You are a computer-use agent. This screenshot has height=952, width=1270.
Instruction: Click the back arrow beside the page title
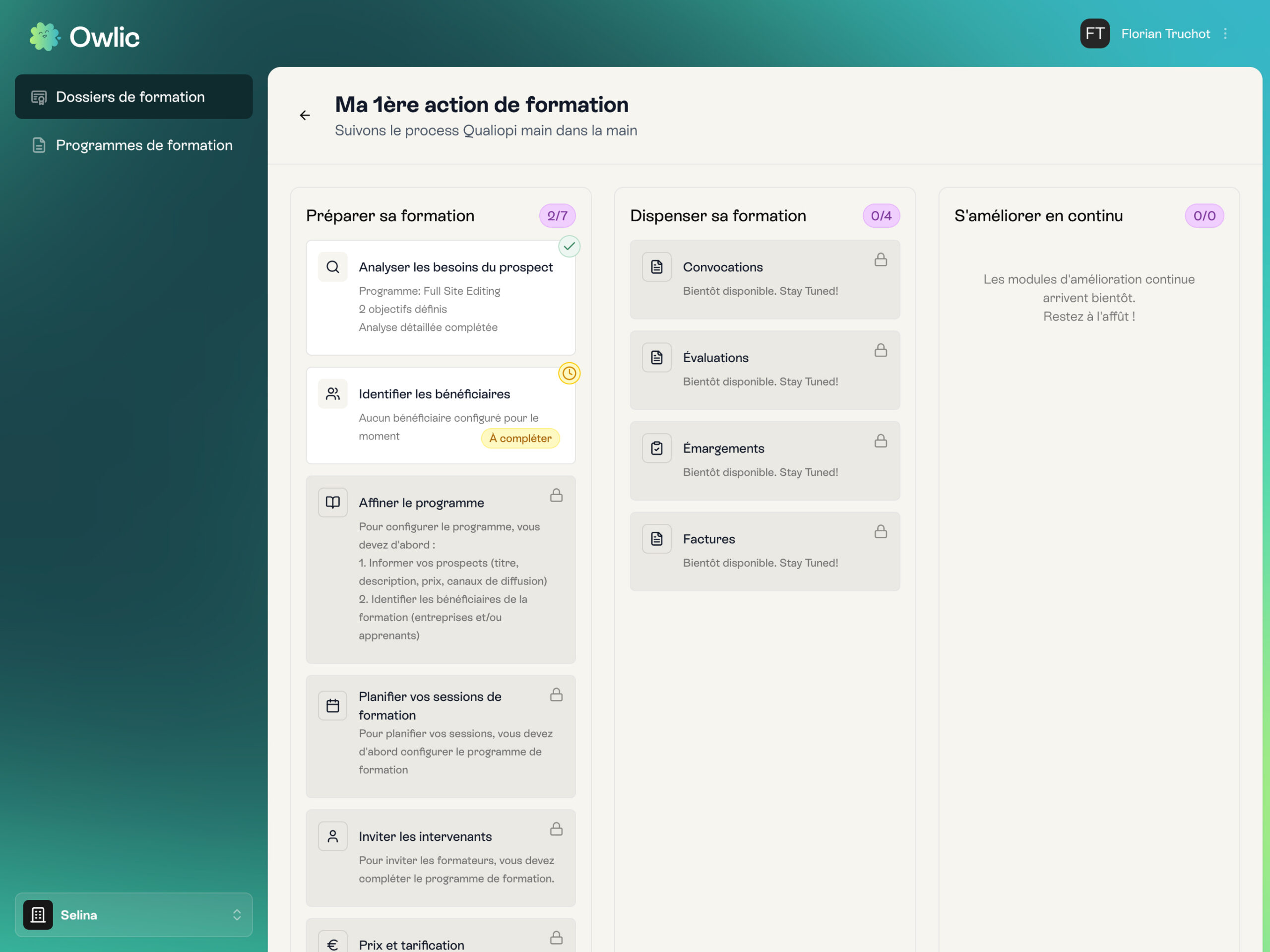point(305,116)
